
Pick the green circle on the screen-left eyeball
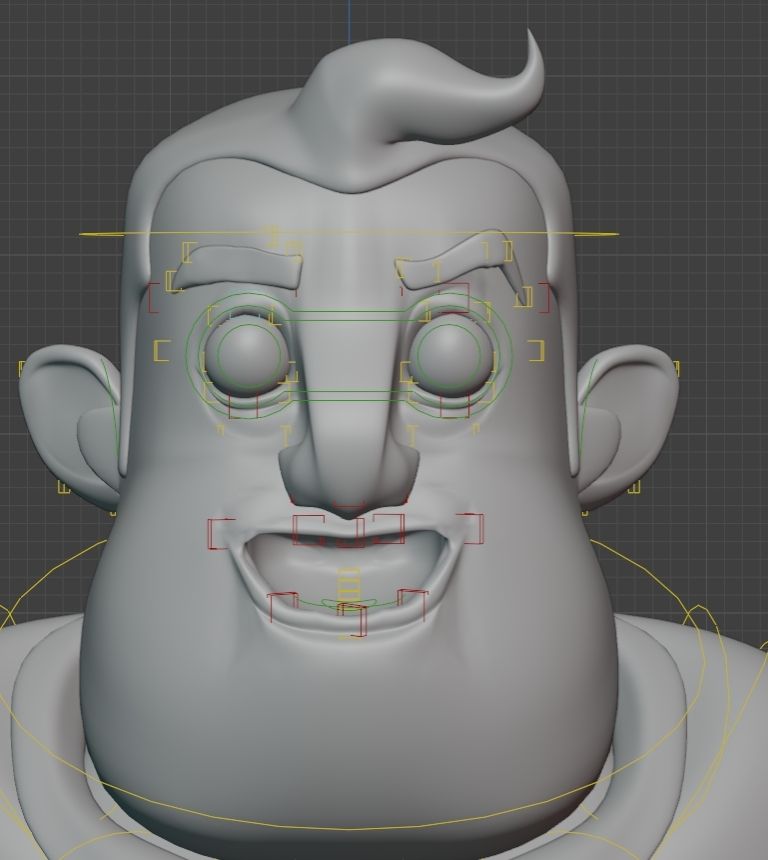click(249, 357)
